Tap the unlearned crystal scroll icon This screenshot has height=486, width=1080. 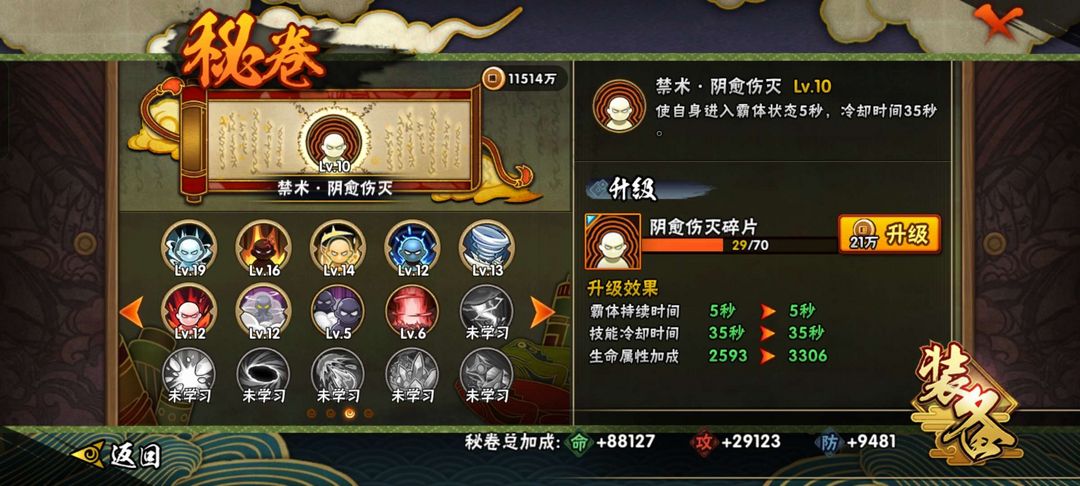coord(412,374)
